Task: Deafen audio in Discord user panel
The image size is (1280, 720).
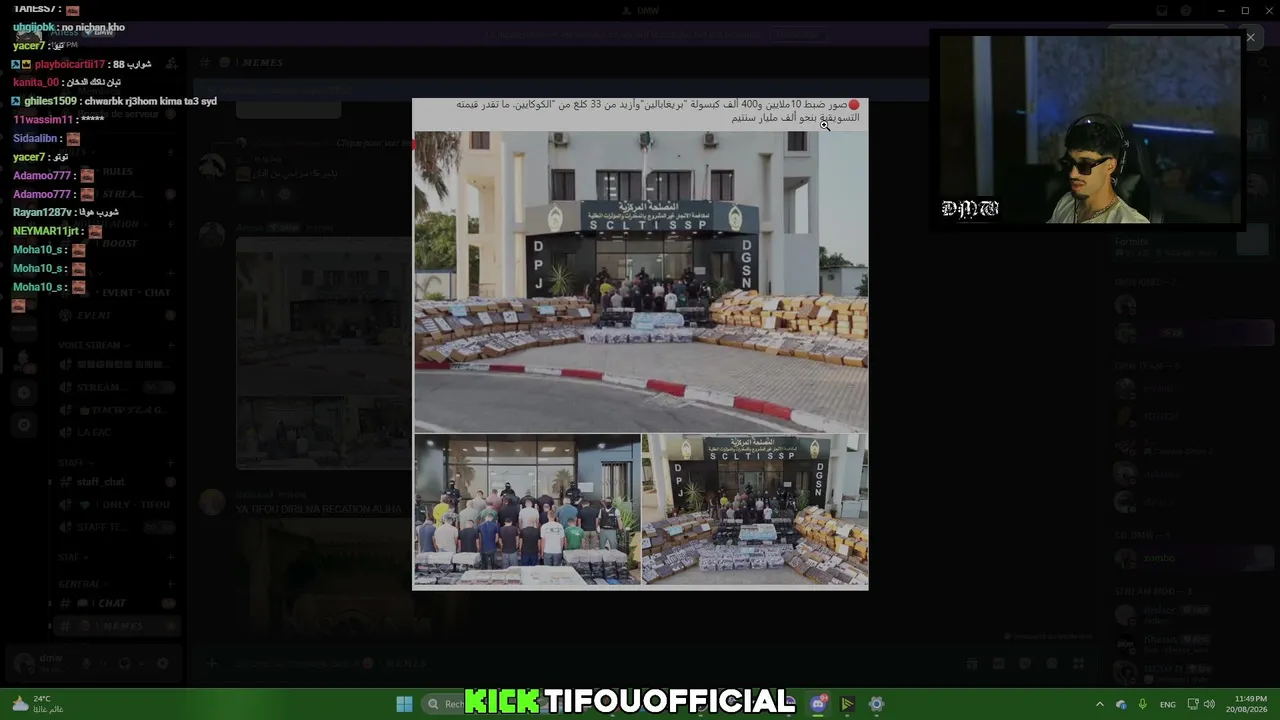Action: pyautogui.click(x=124, y=663)
